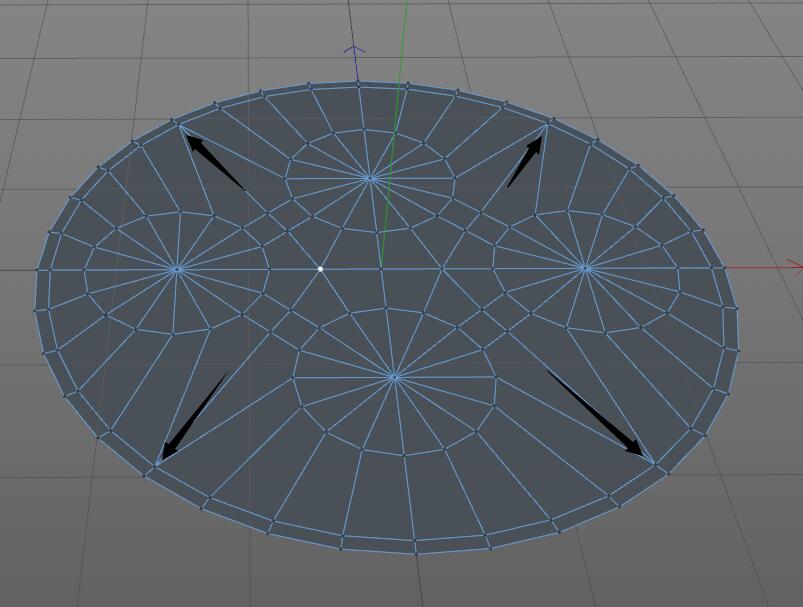Select rim vertex the upper-left arrow points to
Screen dimensions: 803x607
[178, 125]
